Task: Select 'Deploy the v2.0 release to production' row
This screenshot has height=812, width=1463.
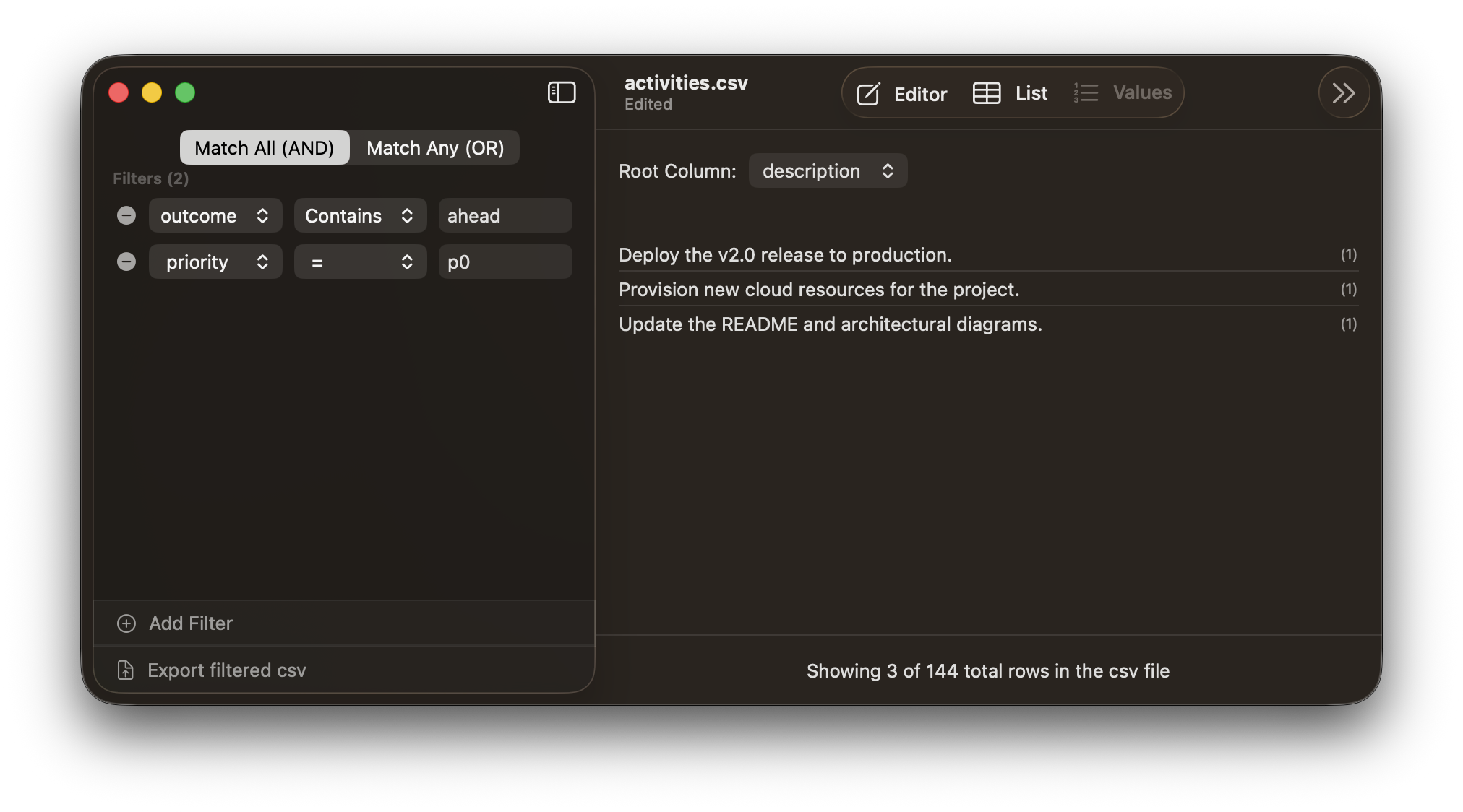Action: [785, 255]
